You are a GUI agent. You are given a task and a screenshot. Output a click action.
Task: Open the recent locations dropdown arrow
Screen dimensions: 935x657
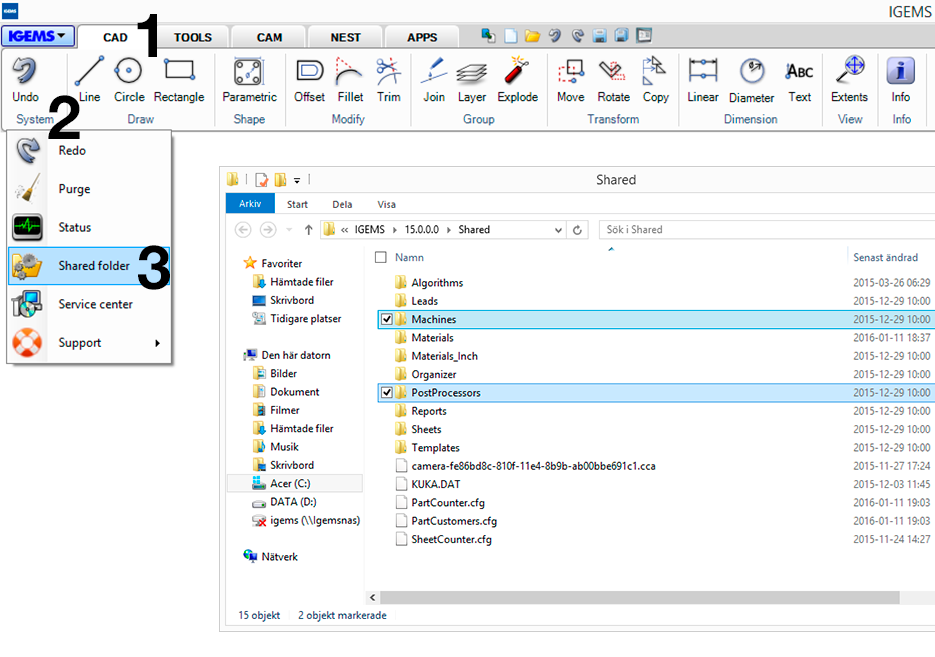click(289, 230)
